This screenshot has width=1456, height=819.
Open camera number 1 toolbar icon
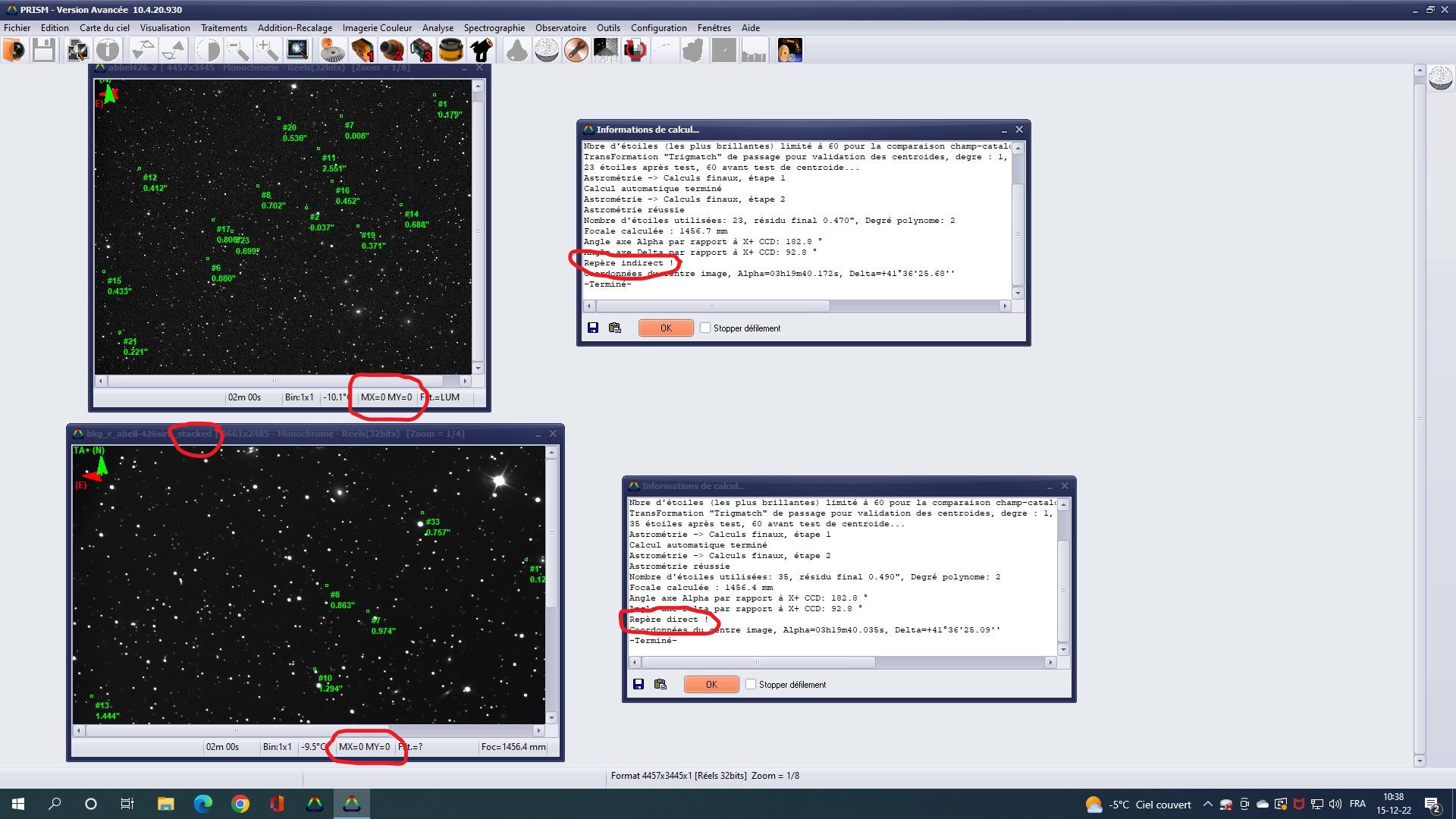362,51
